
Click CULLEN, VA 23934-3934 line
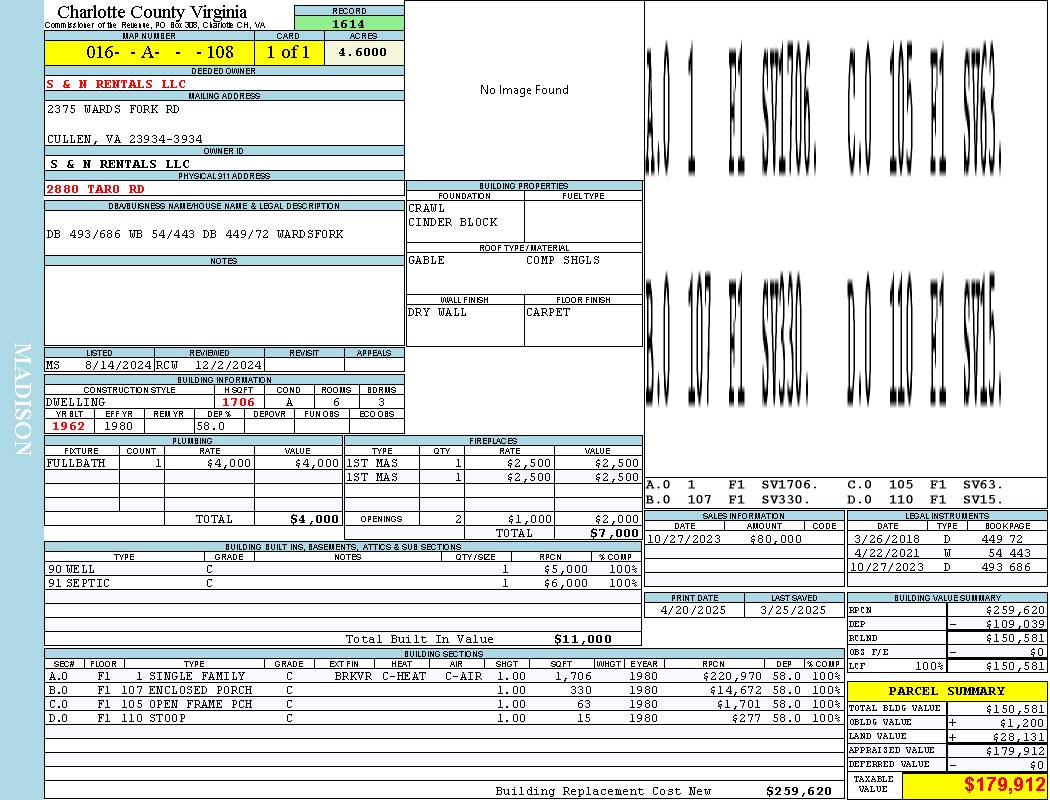125,139
